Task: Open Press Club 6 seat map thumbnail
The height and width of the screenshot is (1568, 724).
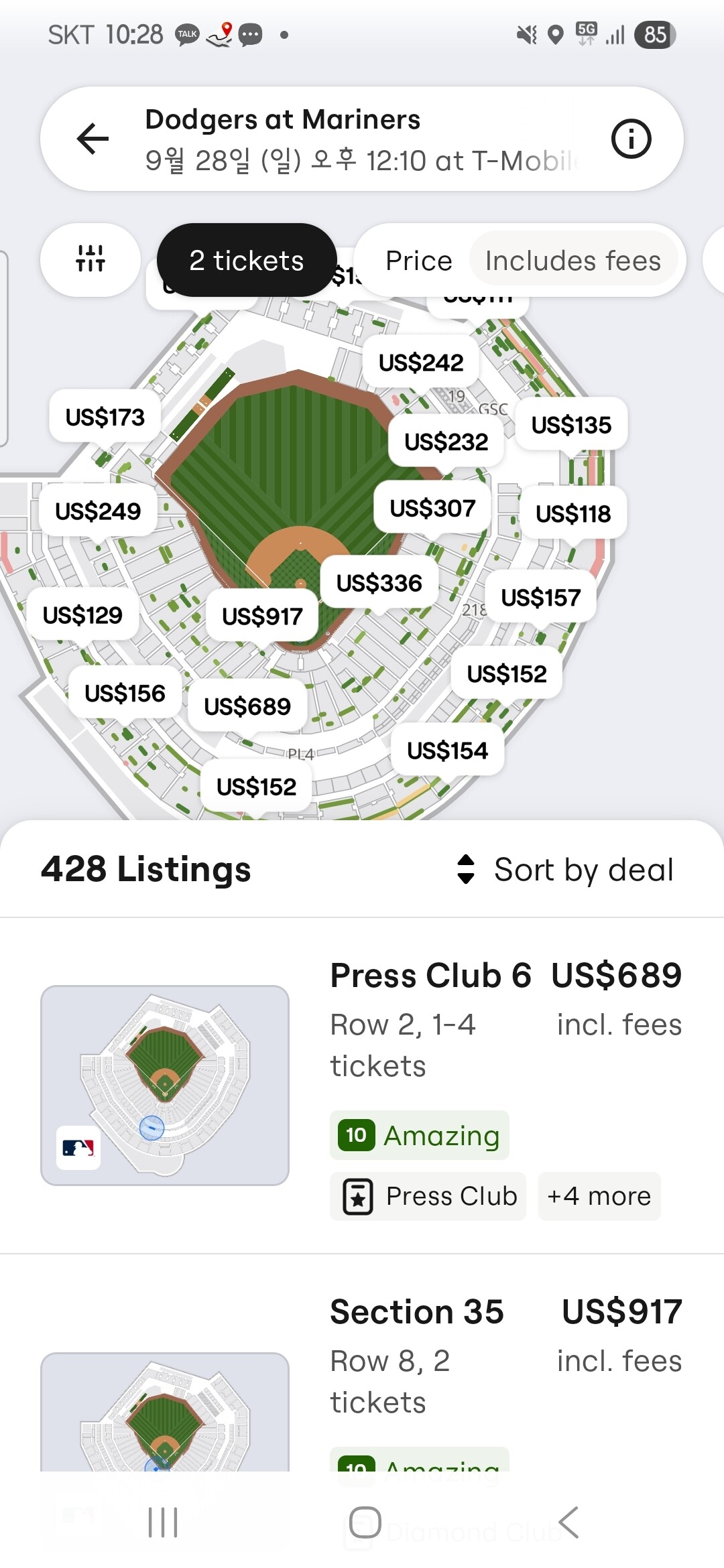Action: (x=165, y=1085)
